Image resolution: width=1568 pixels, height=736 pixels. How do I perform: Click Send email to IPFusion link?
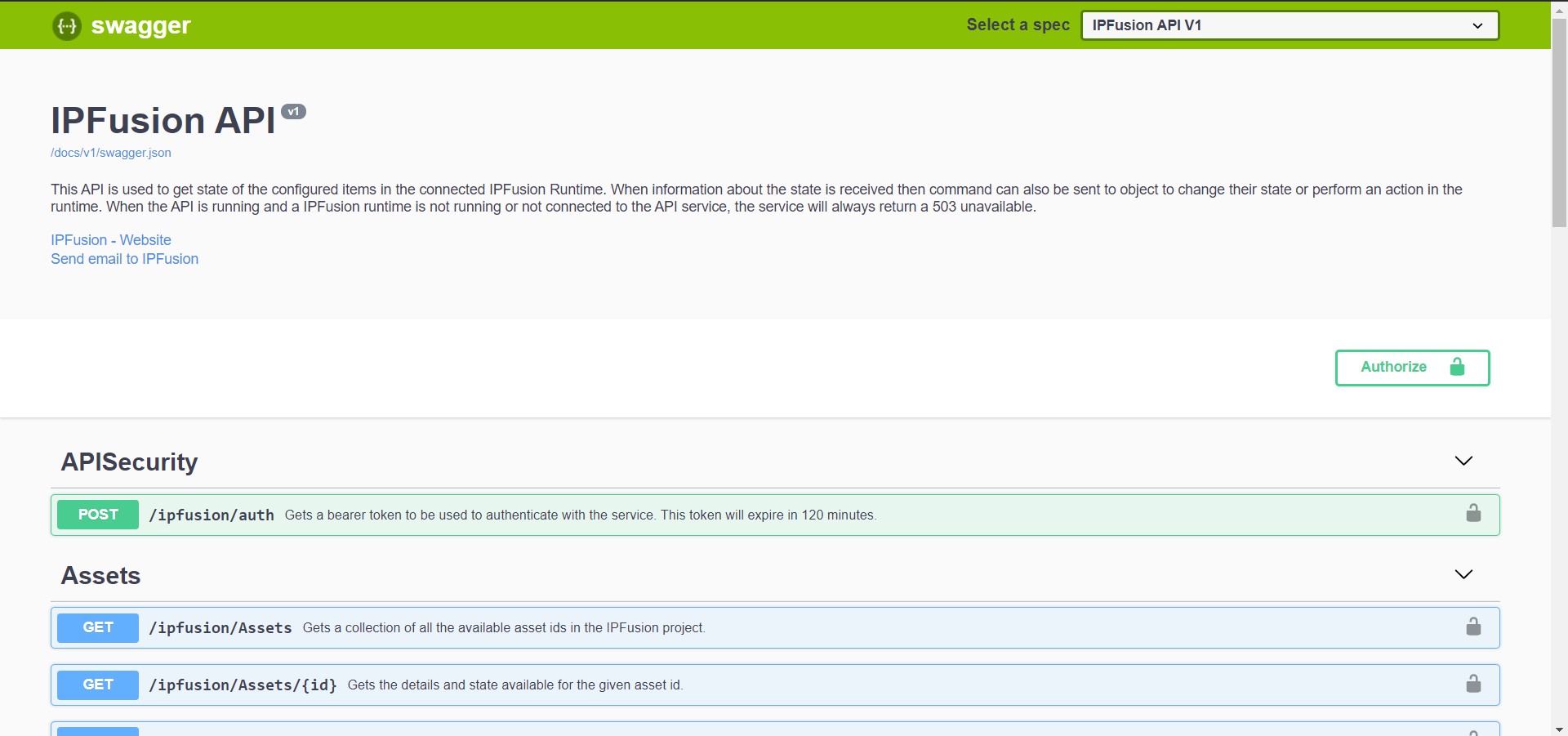tap(124, 259)
